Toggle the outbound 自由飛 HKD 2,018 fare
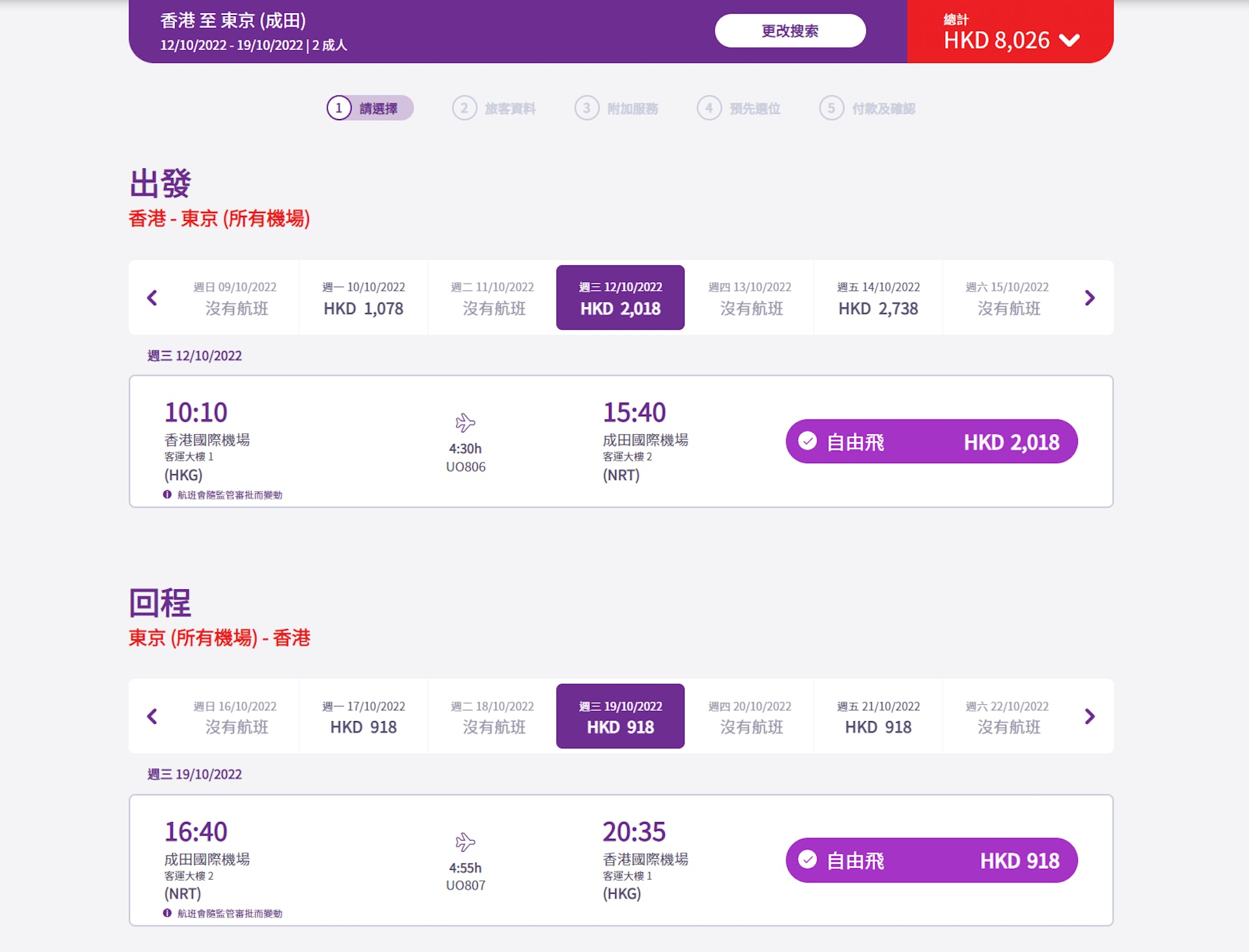The image size is (1249, 952). click(x=931, y=442)
